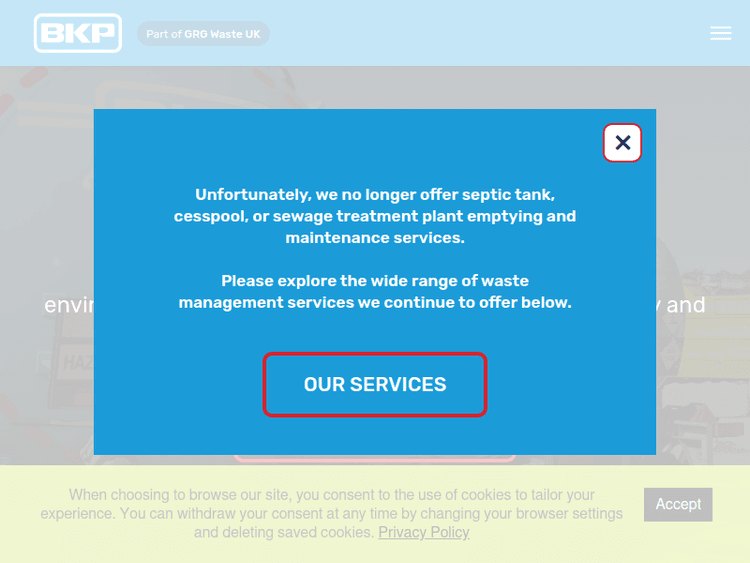This screenshot has width=750, height=563.
Task: Click the 'Please explore the wide range' paragraph
Action: [x=375, y=291]
